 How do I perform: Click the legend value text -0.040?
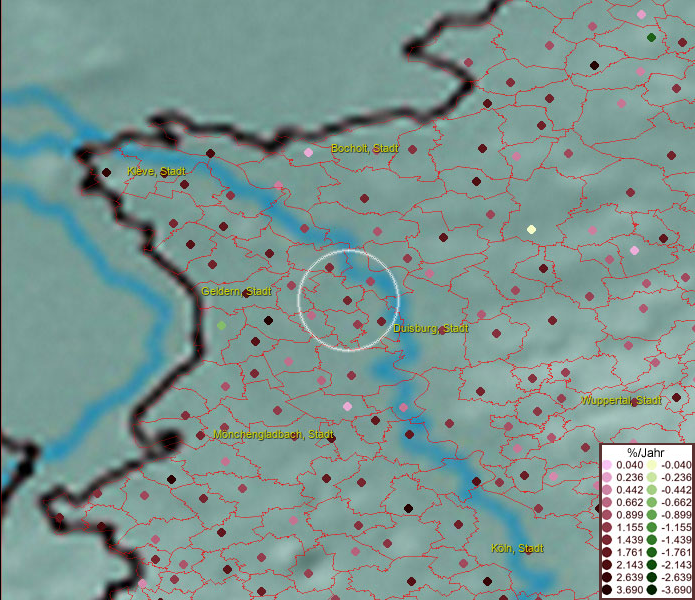(x=676, y=465)
